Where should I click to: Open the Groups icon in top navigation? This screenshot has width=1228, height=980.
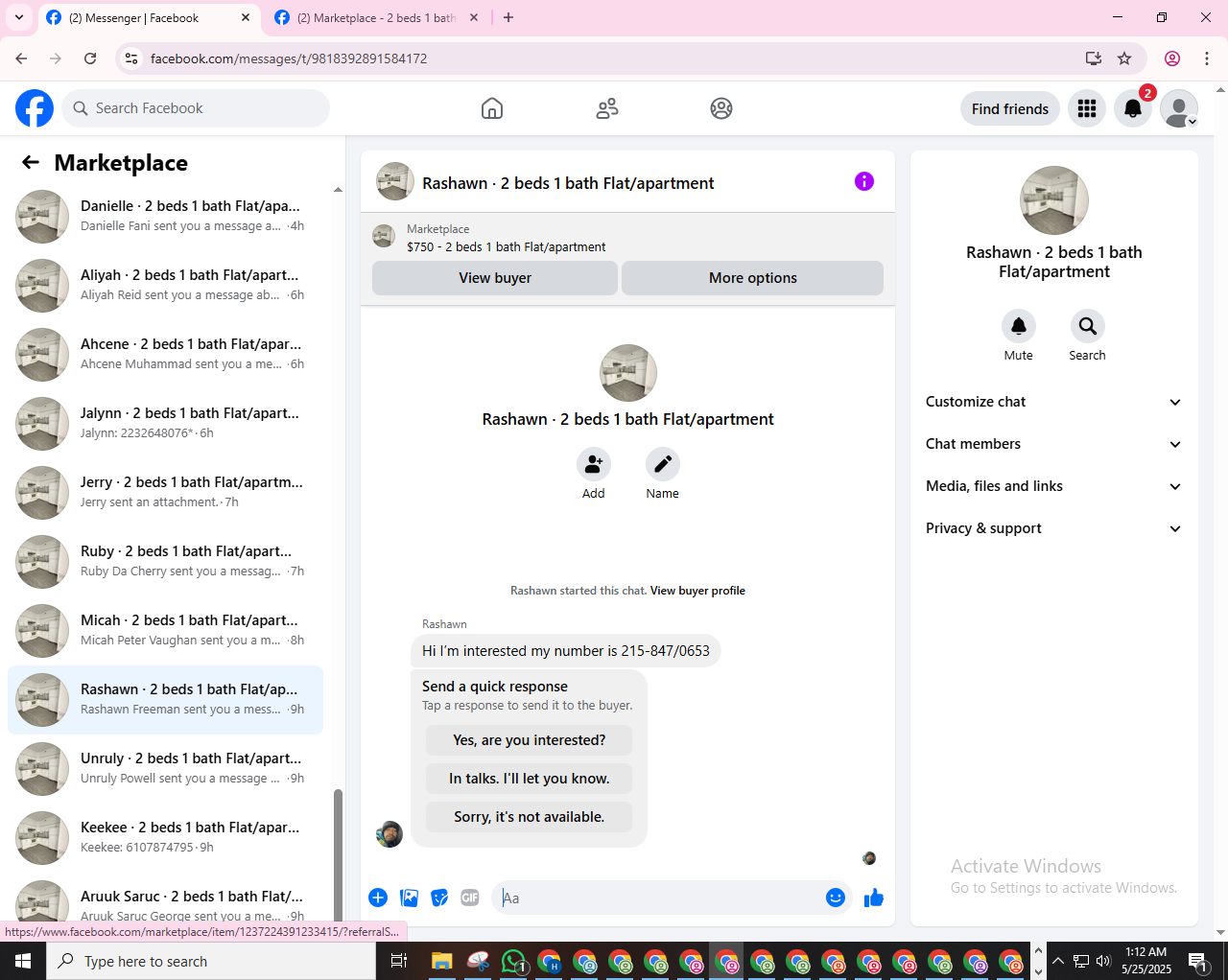click(721, 108)
